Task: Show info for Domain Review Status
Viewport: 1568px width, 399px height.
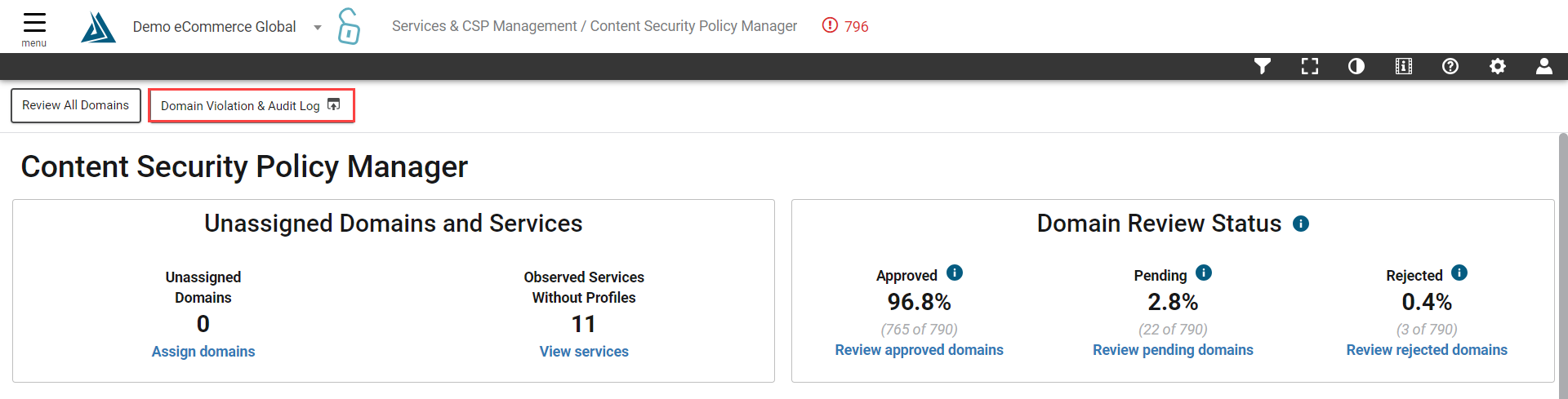Action: 1301,224
